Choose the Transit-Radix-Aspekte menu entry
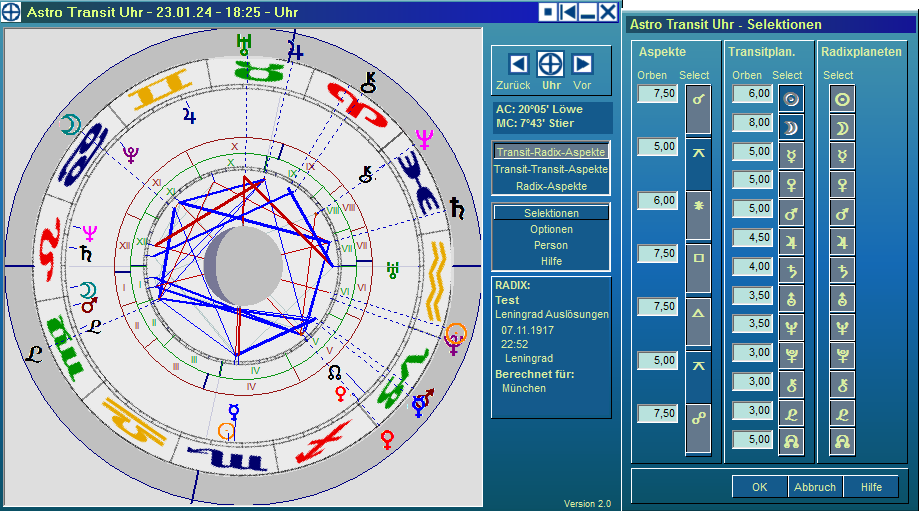This screenshot has height=511, width=923. pyautogui.click(x=551, y=152)
